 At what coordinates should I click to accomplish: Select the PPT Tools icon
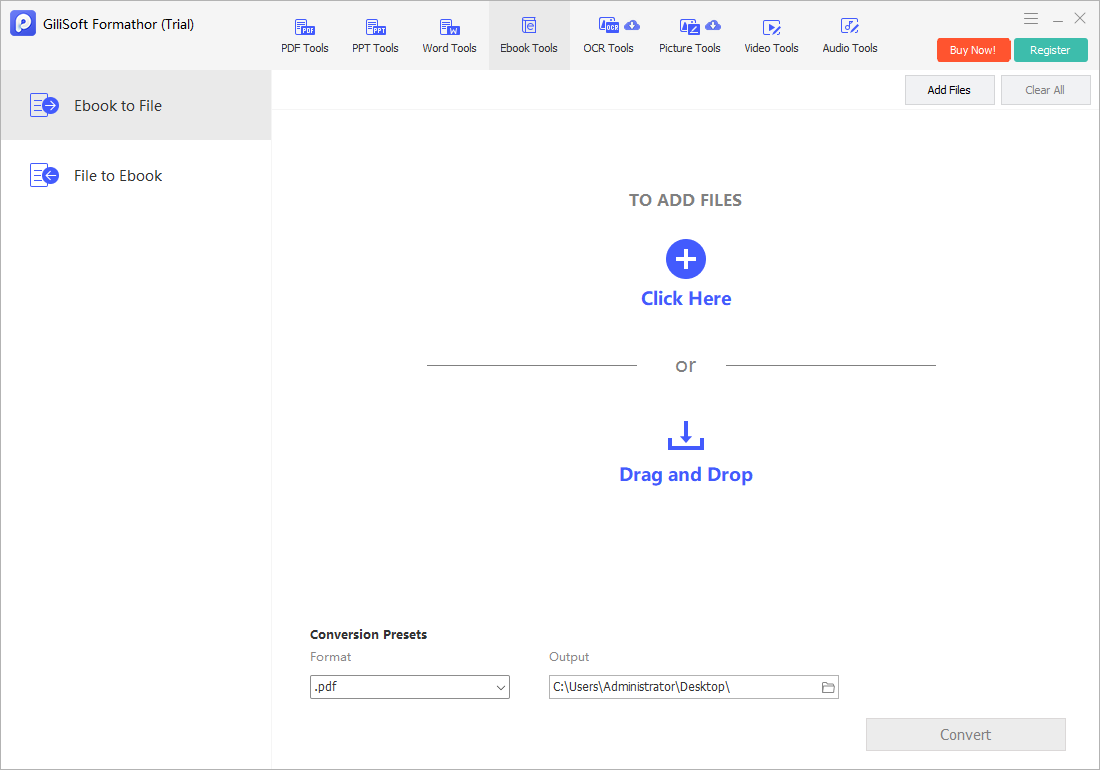point(375,27)
